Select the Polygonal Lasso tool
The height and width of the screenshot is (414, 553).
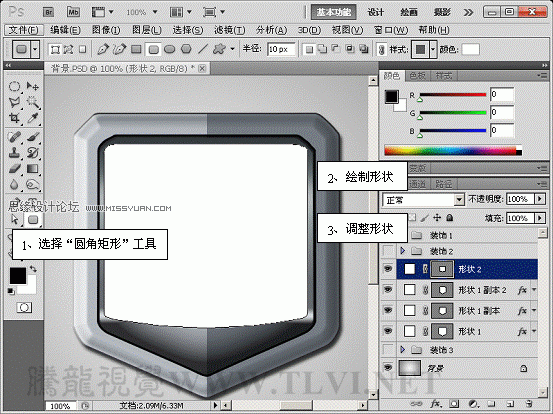(14, 102)
